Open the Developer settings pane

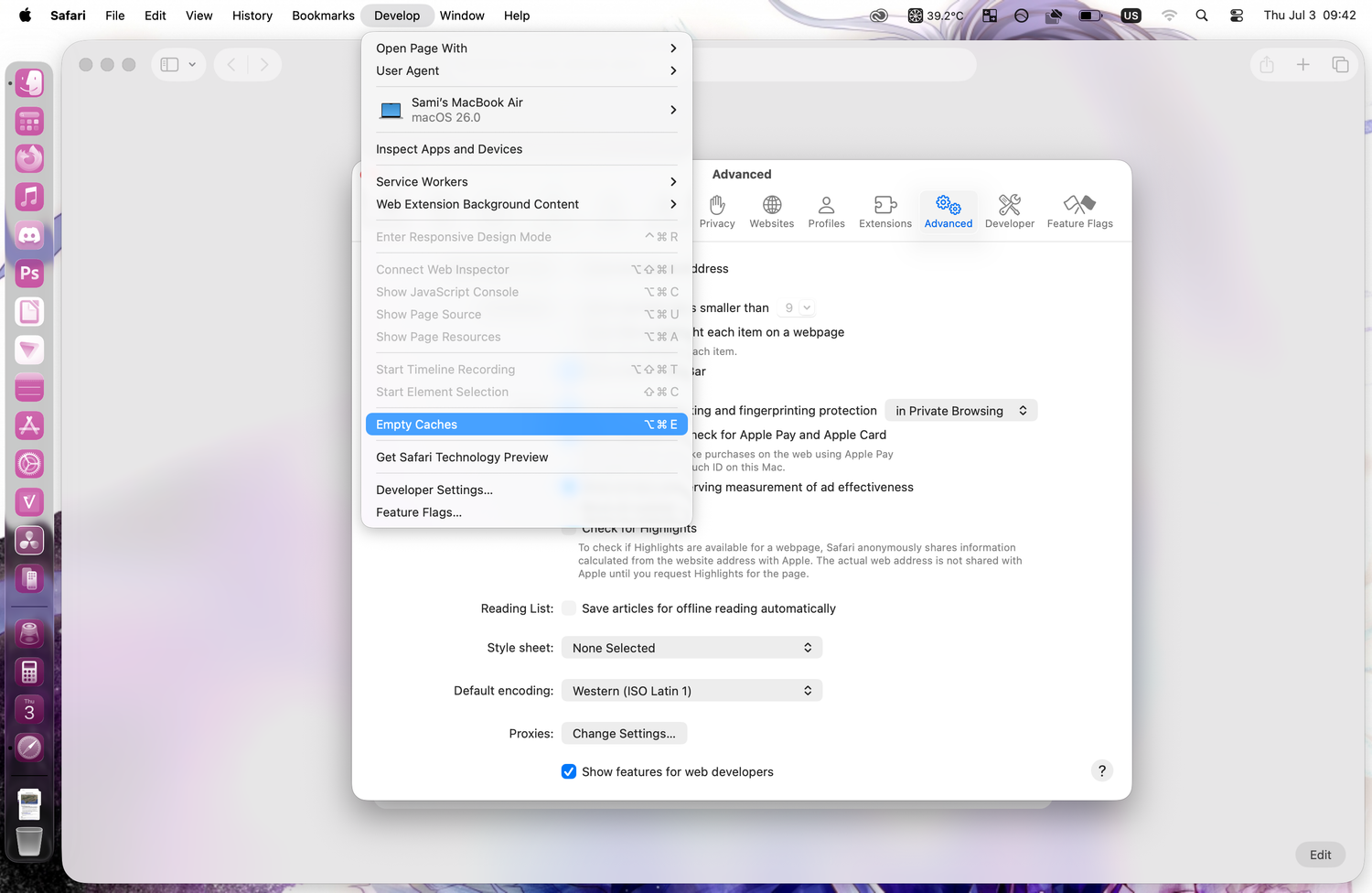1009,211
